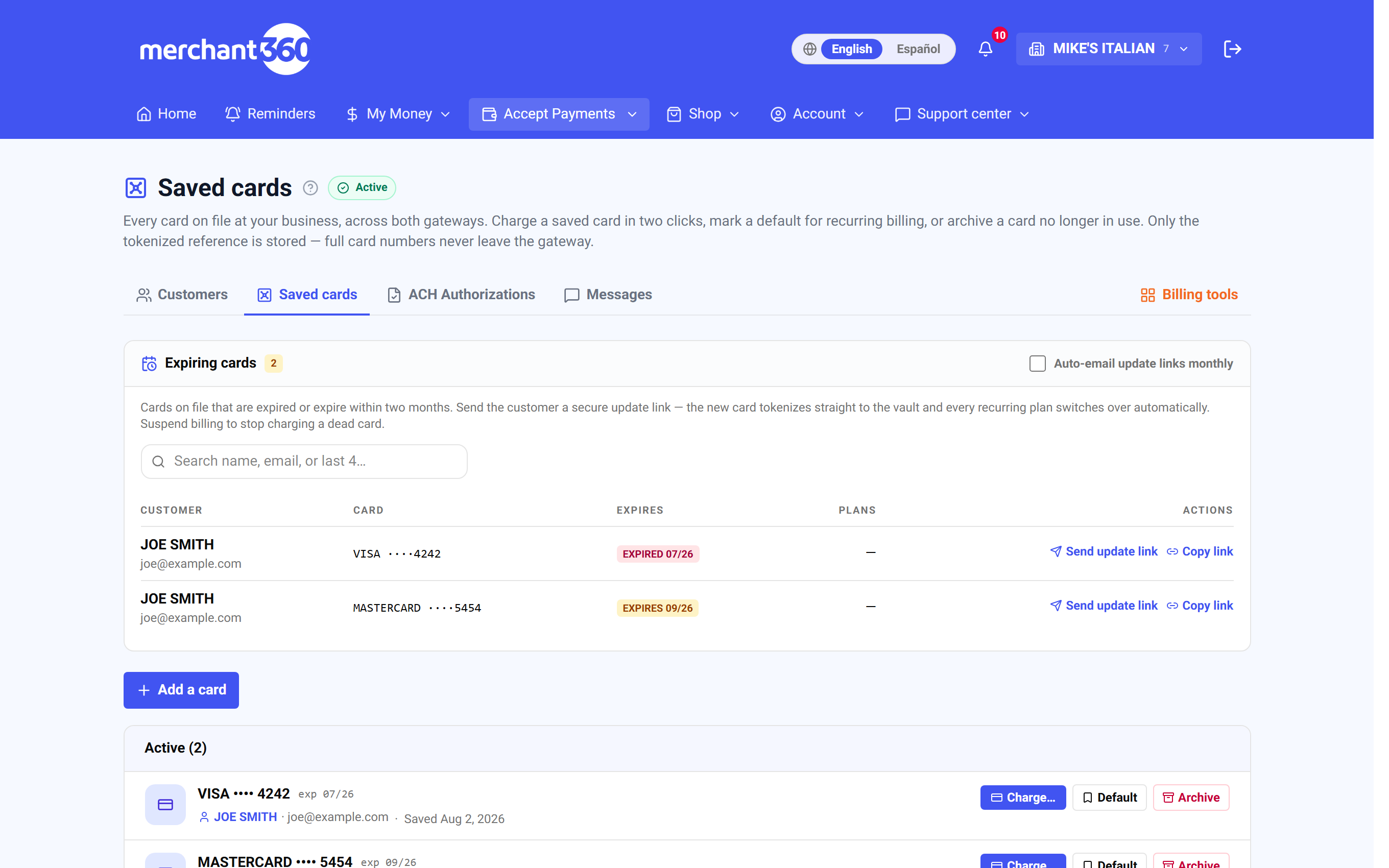
Task: Click the MASTERCARD ····5454 card cell
Action: coord(417,608)
